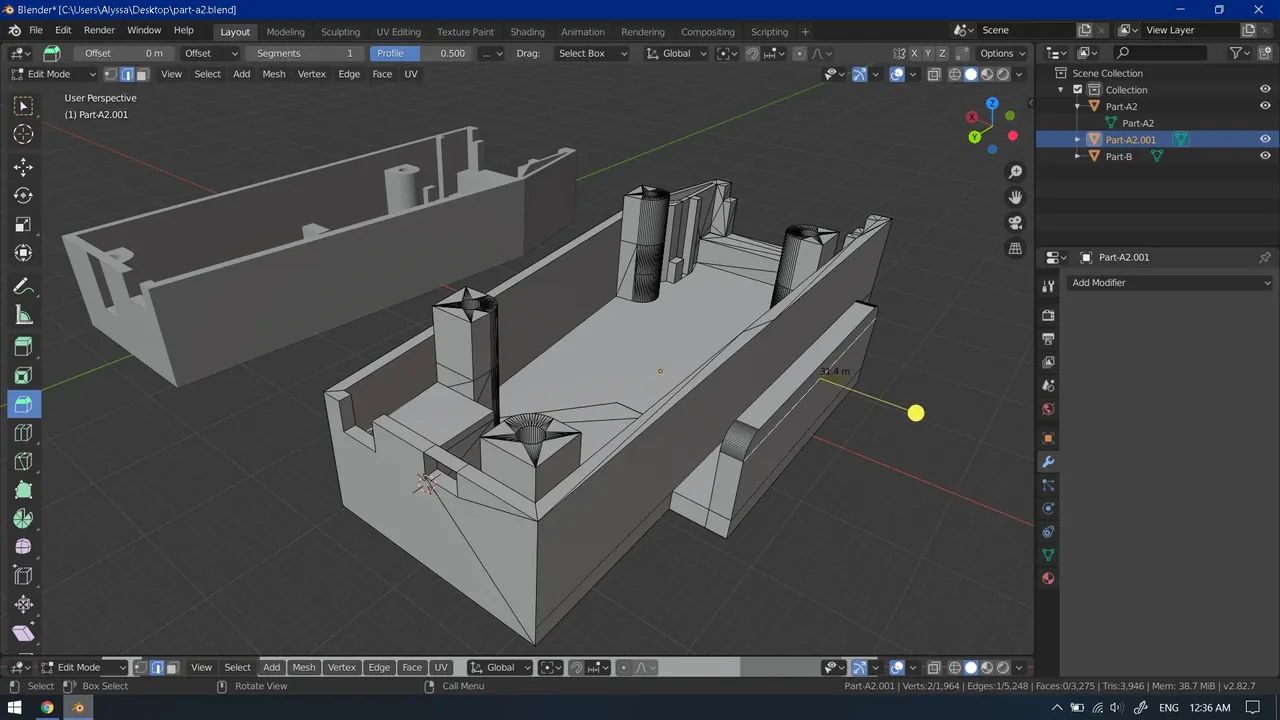Uncheck the Collection exclude checkbox in outliner
Viewport: 1280px width, 720px height.
[x=1078, y=90]
